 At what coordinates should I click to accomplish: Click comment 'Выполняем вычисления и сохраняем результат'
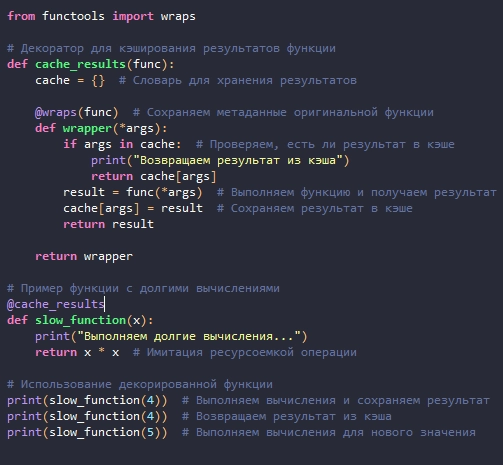click(336, 400)
